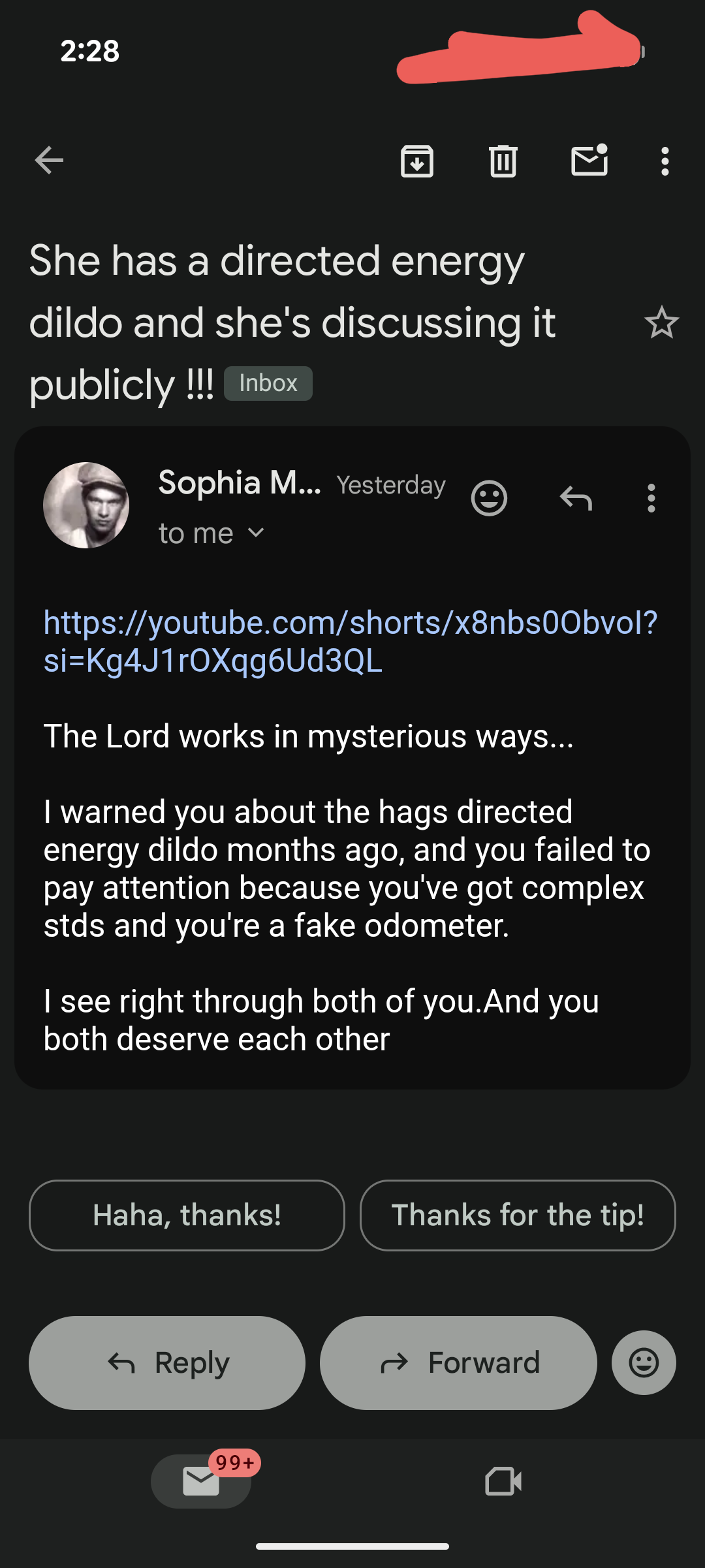Tap the back arrow to leave email
705x1568 pixels.
pyautogui.click(x=49, y=161)
